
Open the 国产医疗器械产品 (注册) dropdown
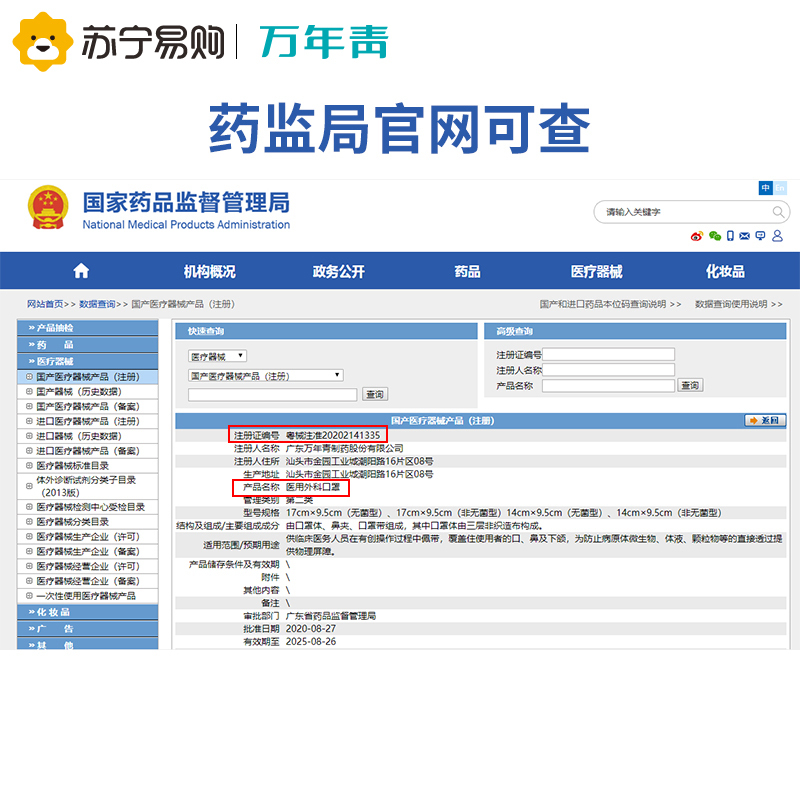point(266,376)
